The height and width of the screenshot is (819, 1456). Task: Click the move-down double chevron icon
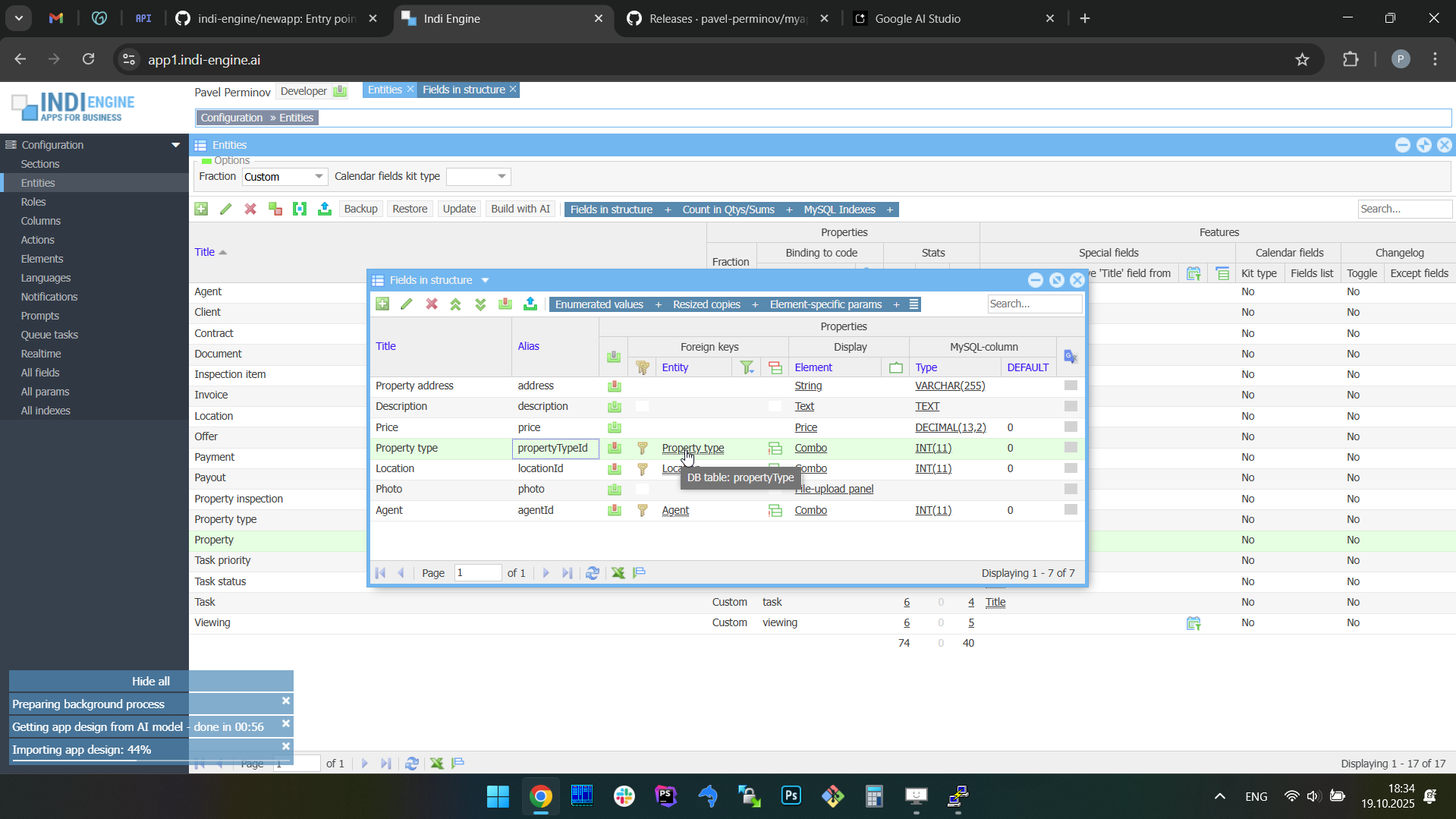click(x=480, y=304)
